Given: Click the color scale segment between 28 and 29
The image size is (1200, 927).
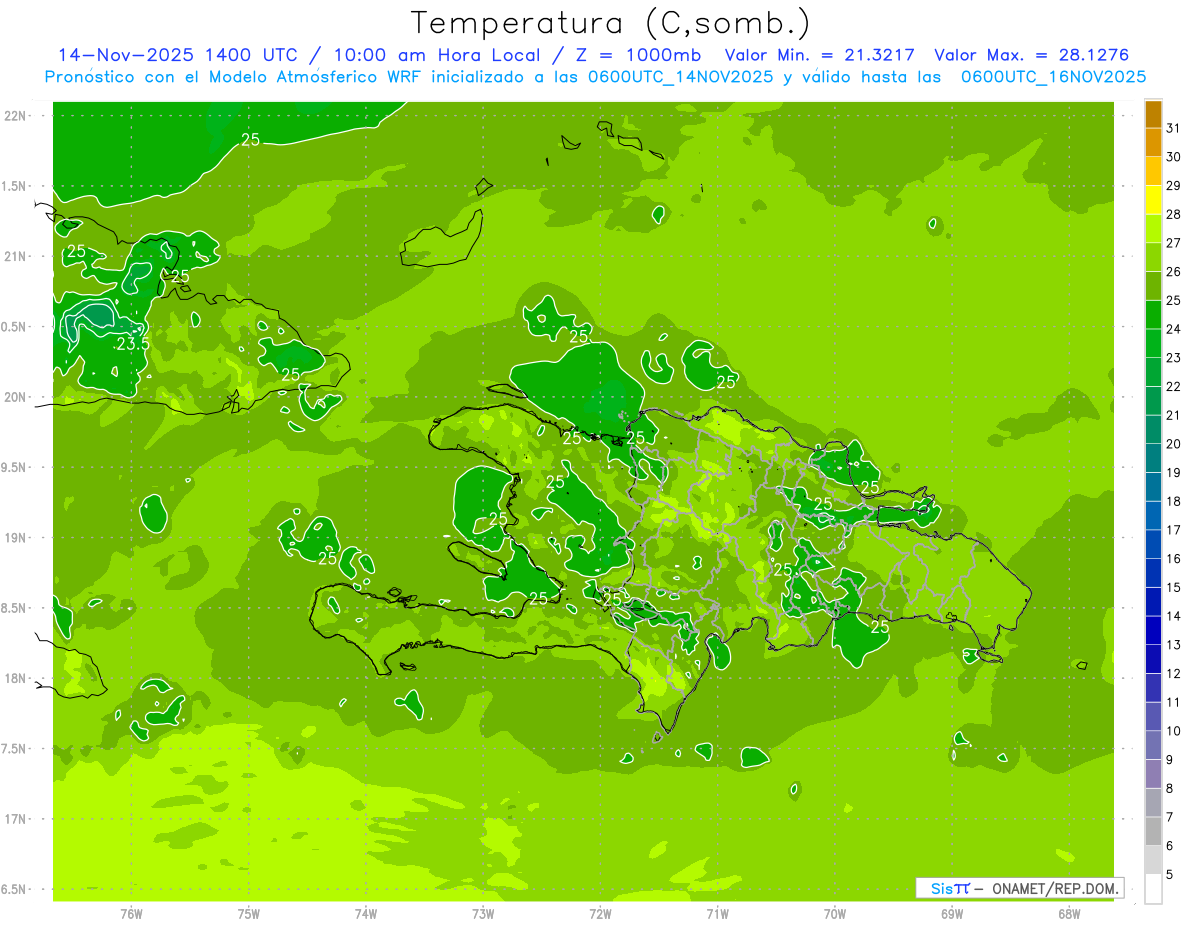Looking at the screenshot, I should (x=1153, y=200).
